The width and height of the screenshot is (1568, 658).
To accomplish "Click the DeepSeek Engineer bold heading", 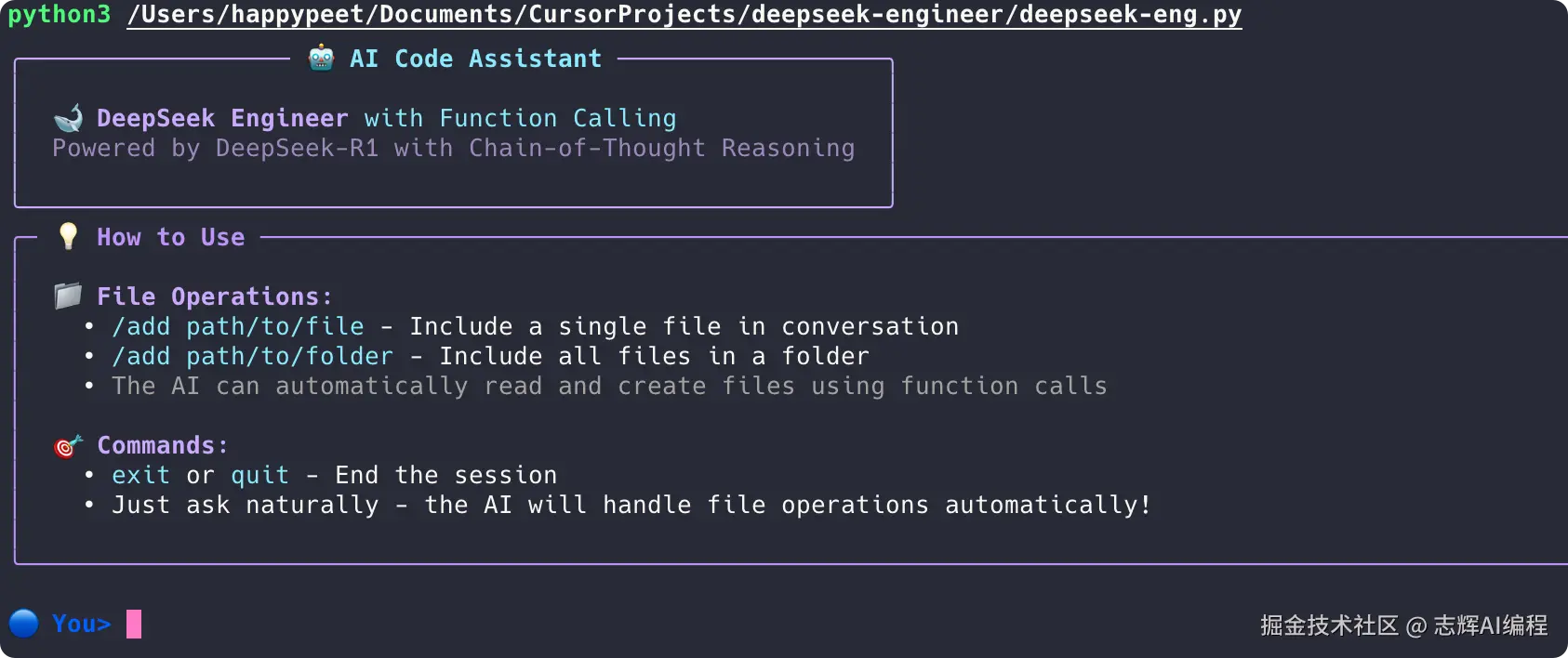I will (x=222, y=118).
